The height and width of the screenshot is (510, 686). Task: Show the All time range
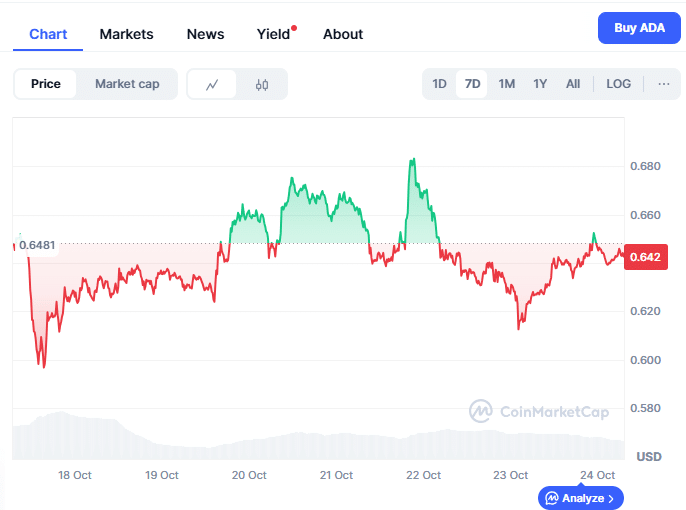tap(573, 84)
